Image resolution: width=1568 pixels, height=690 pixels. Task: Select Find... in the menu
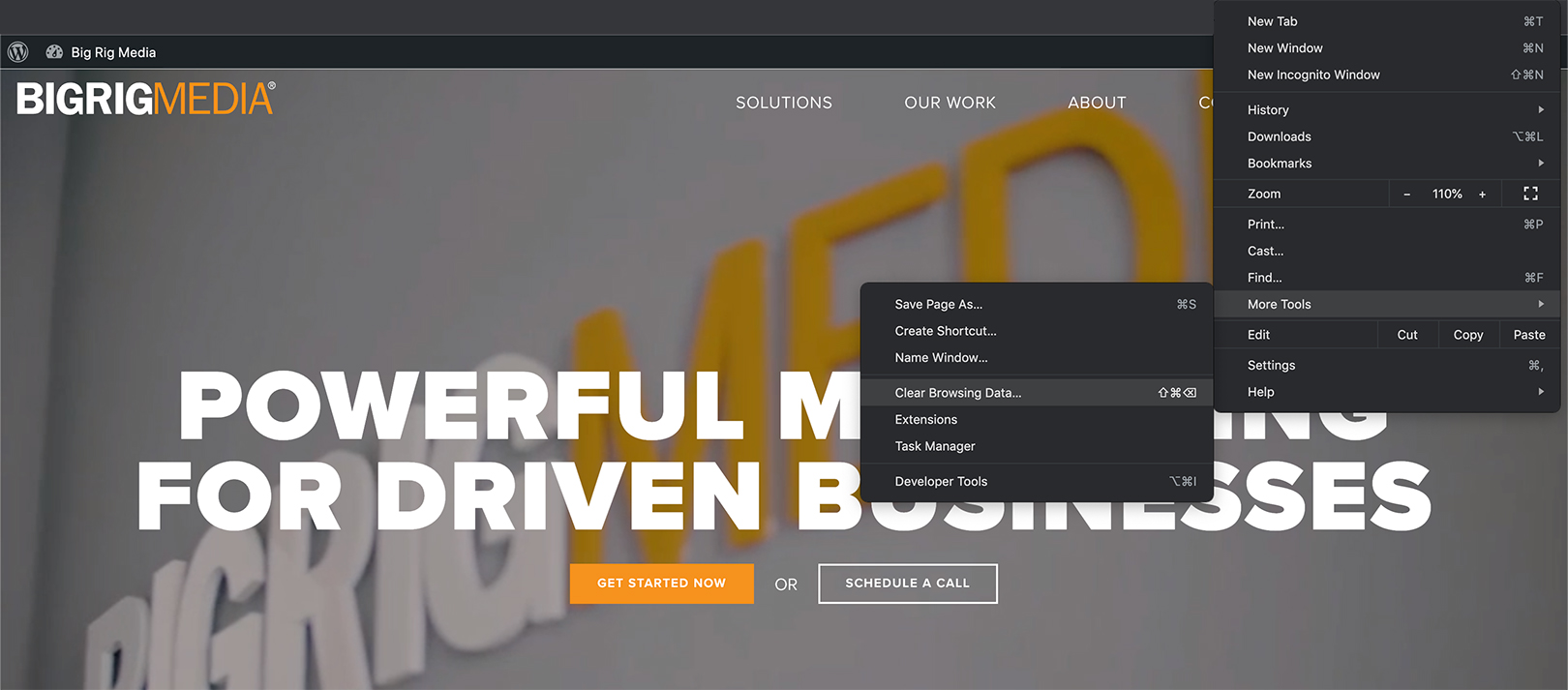coord(1387,278)
